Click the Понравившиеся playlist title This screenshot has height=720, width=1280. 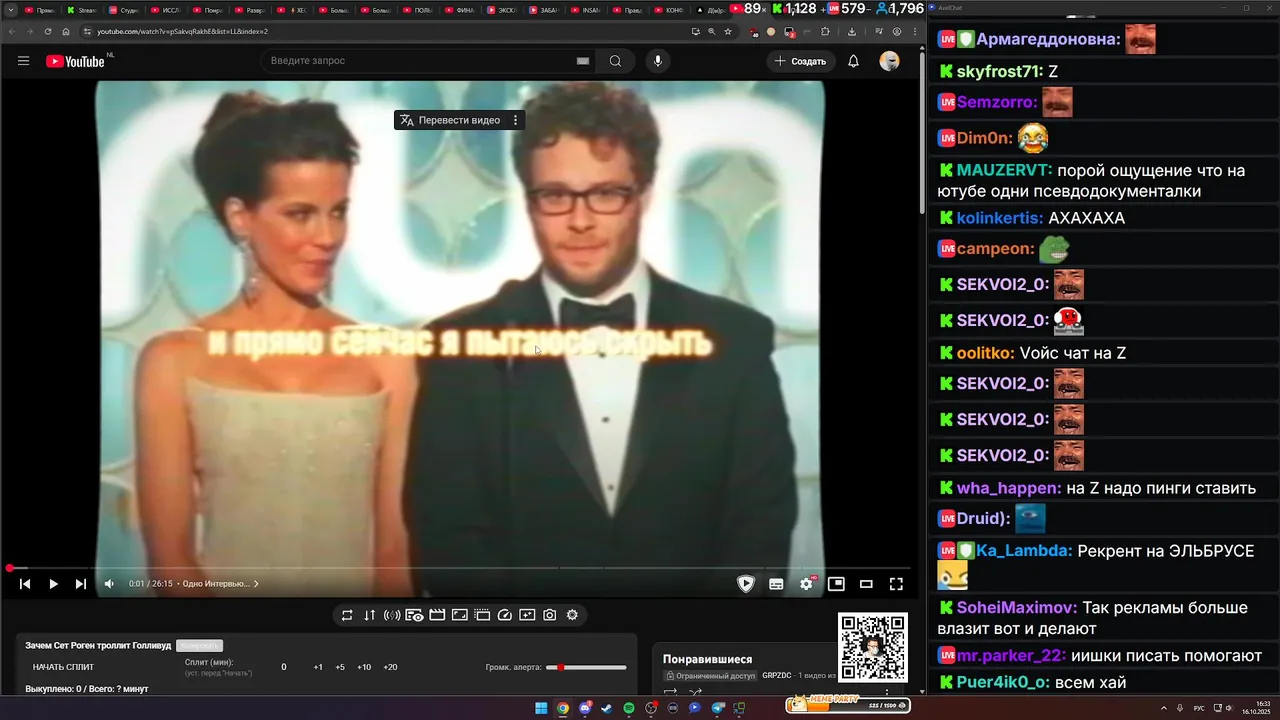tap(707, 659)
